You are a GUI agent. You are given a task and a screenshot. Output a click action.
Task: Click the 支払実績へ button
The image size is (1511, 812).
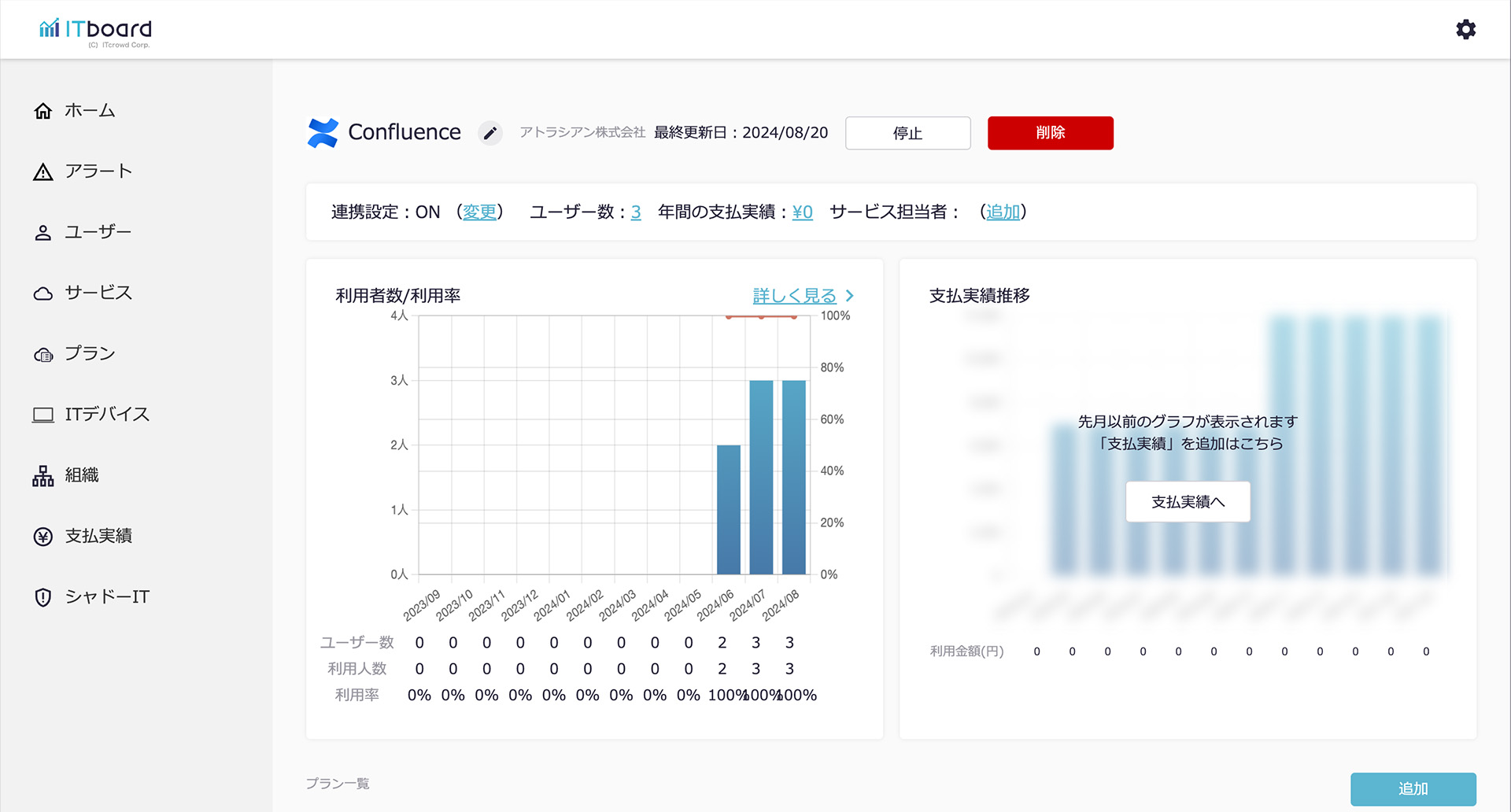[1188, 502]
